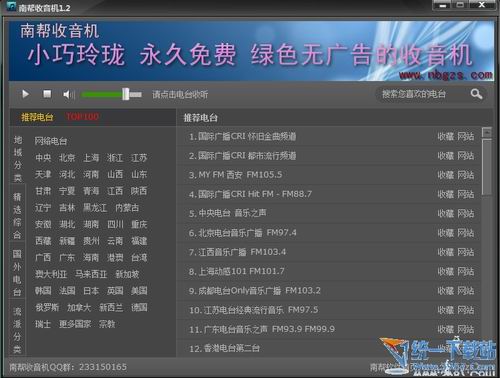Play station 9 成都电台Only音乐广播

tap(255, 291)
